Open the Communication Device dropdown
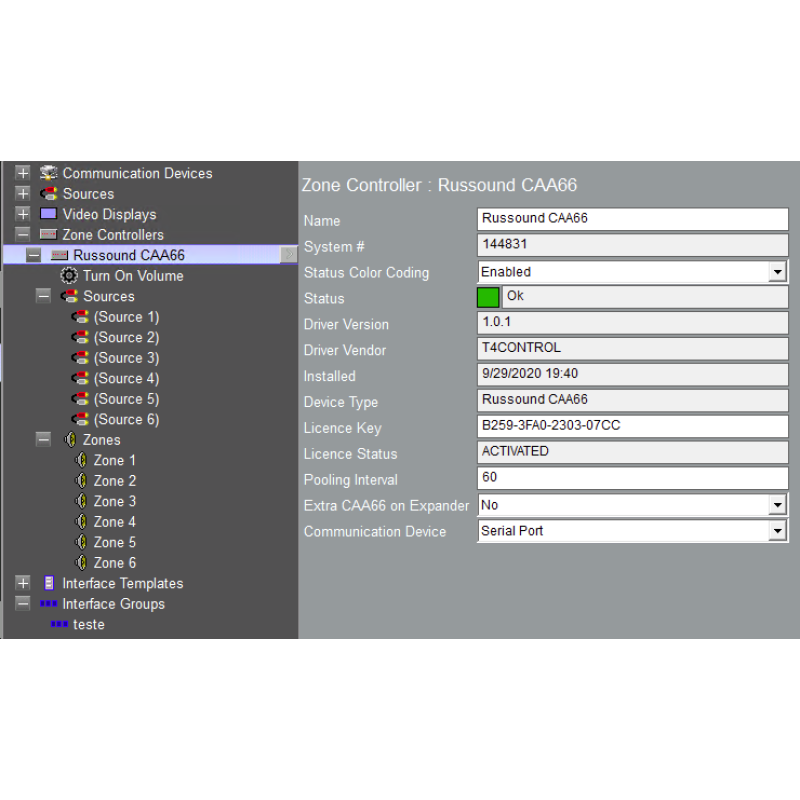 click(x=777, y=531)
